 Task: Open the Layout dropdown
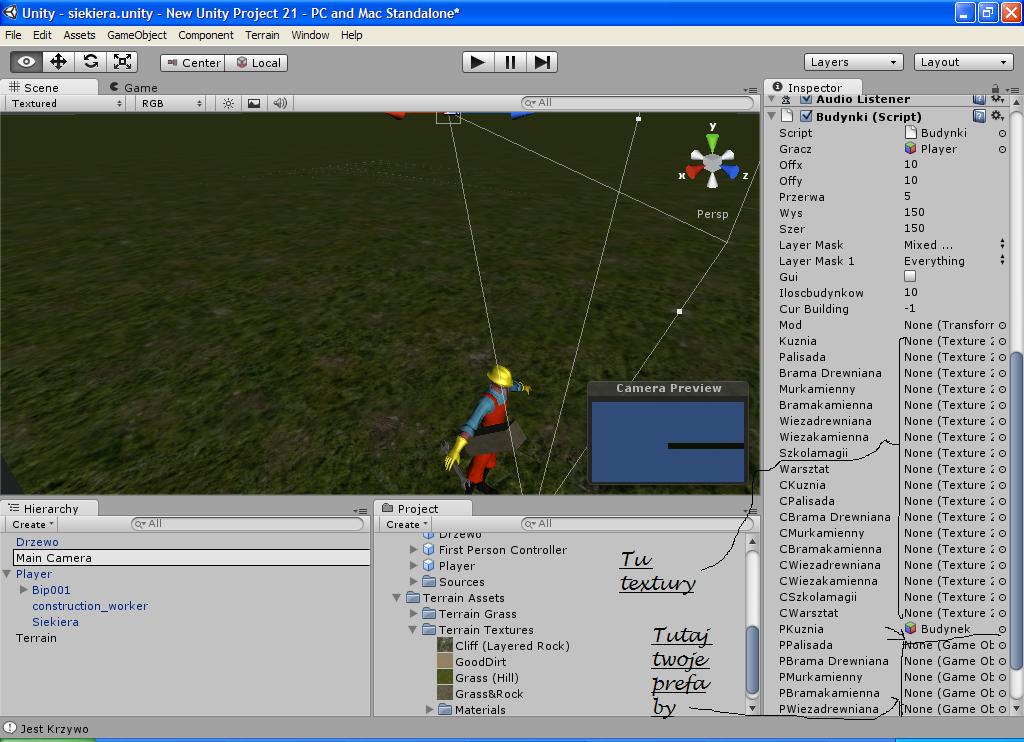(963, 62)
